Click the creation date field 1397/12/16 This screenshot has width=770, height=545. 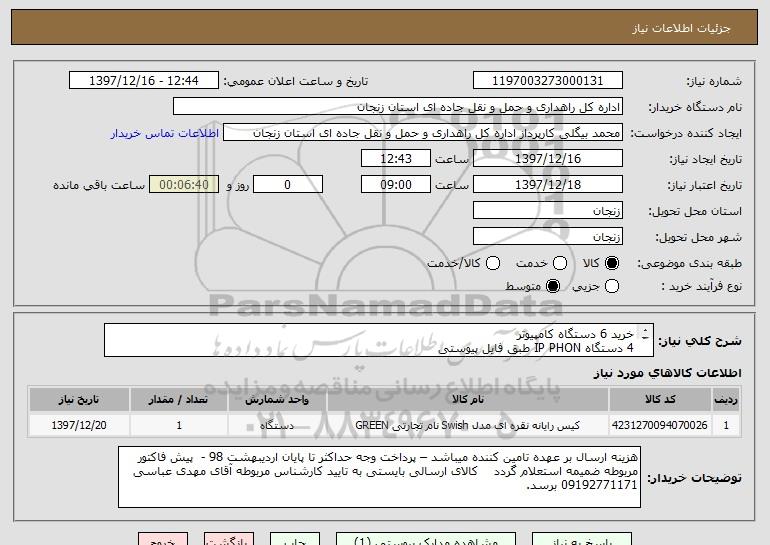548,159
